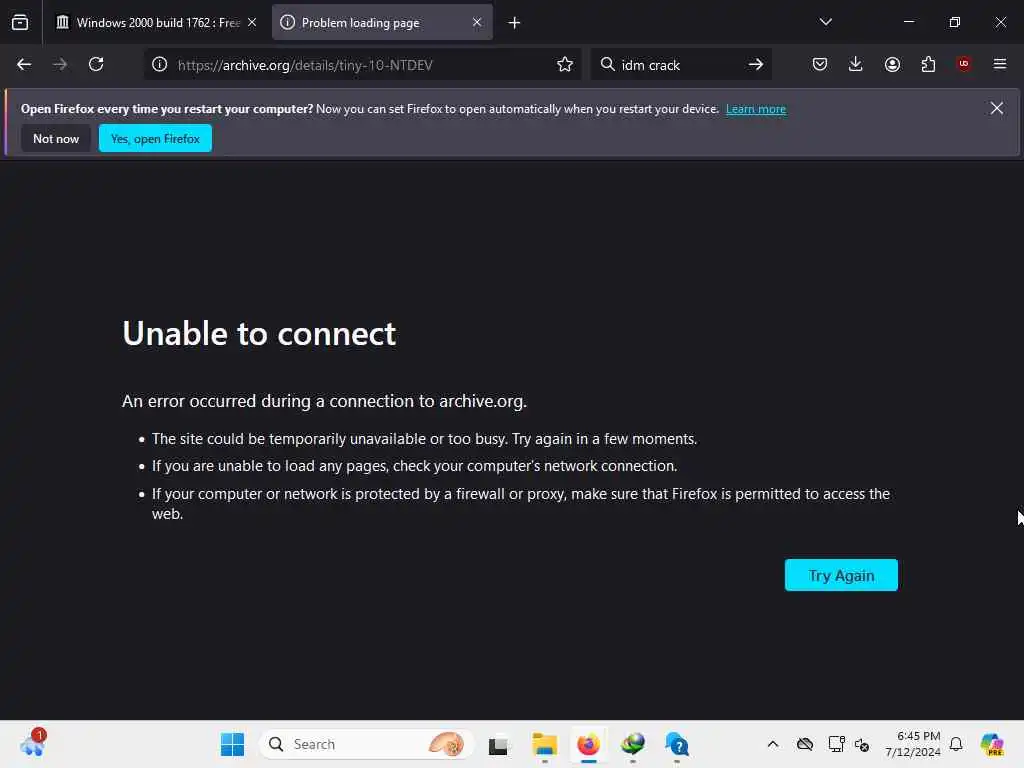
Task: Open the Extensions panel
Action: (x=928, y=64)
